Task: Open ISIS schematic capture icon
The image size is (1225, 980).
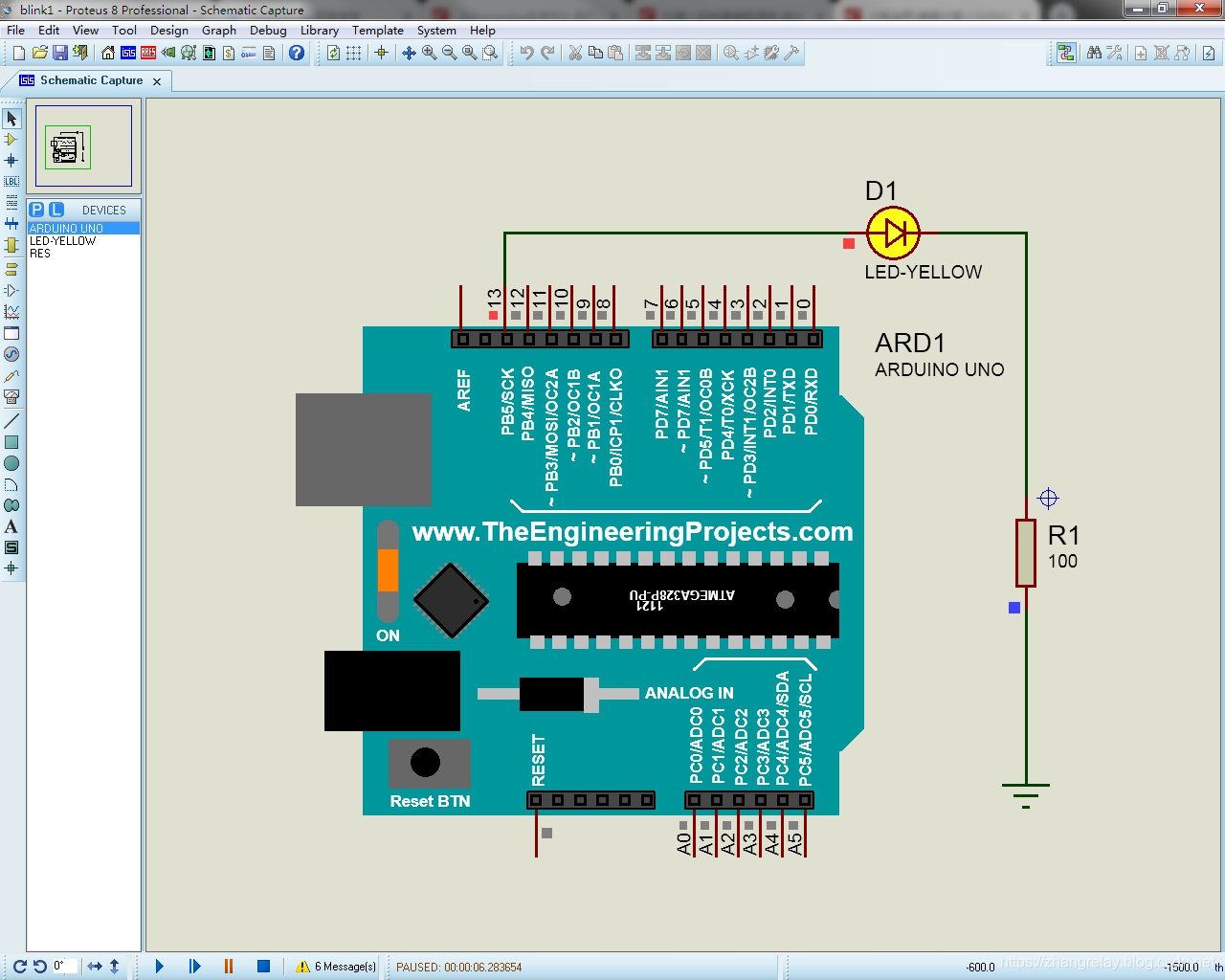Action: [128, 53]
